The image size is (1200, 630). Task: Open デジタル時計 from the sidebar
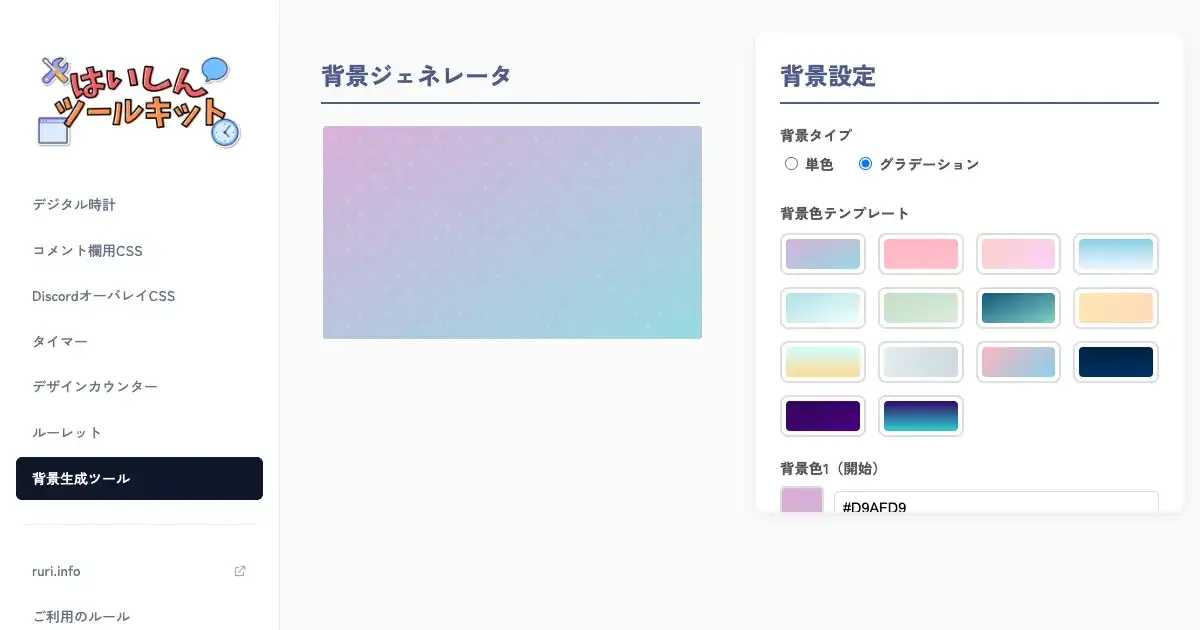pyautogui.click(x=74, y=205)
